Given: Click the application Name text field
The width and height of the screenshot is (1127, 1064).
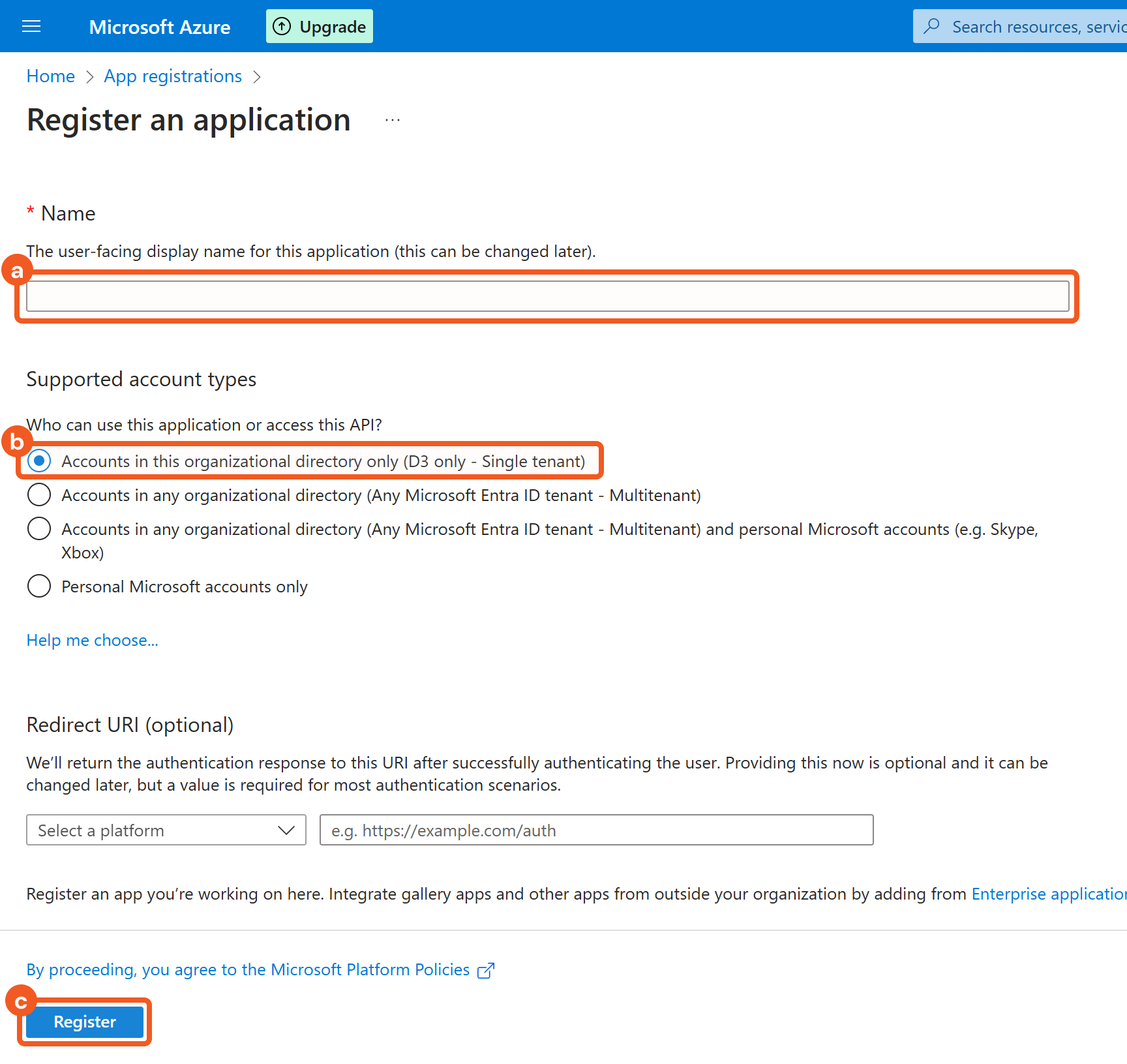Looking at the screenshot, I should coord(547,297).
